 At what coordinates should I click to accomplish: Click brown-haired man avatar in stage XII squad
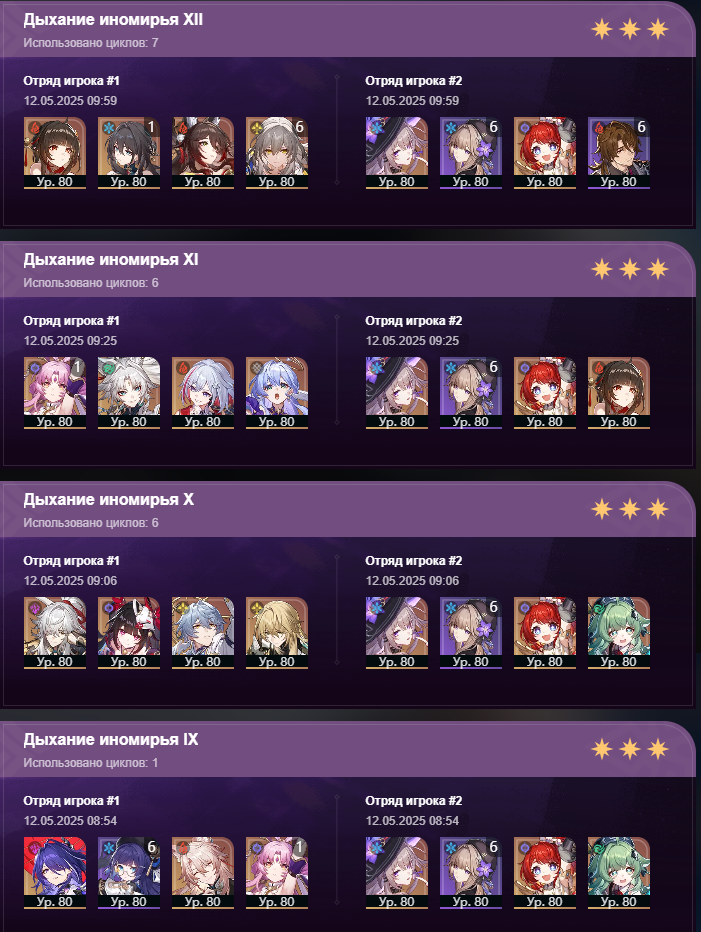[618, 153]
